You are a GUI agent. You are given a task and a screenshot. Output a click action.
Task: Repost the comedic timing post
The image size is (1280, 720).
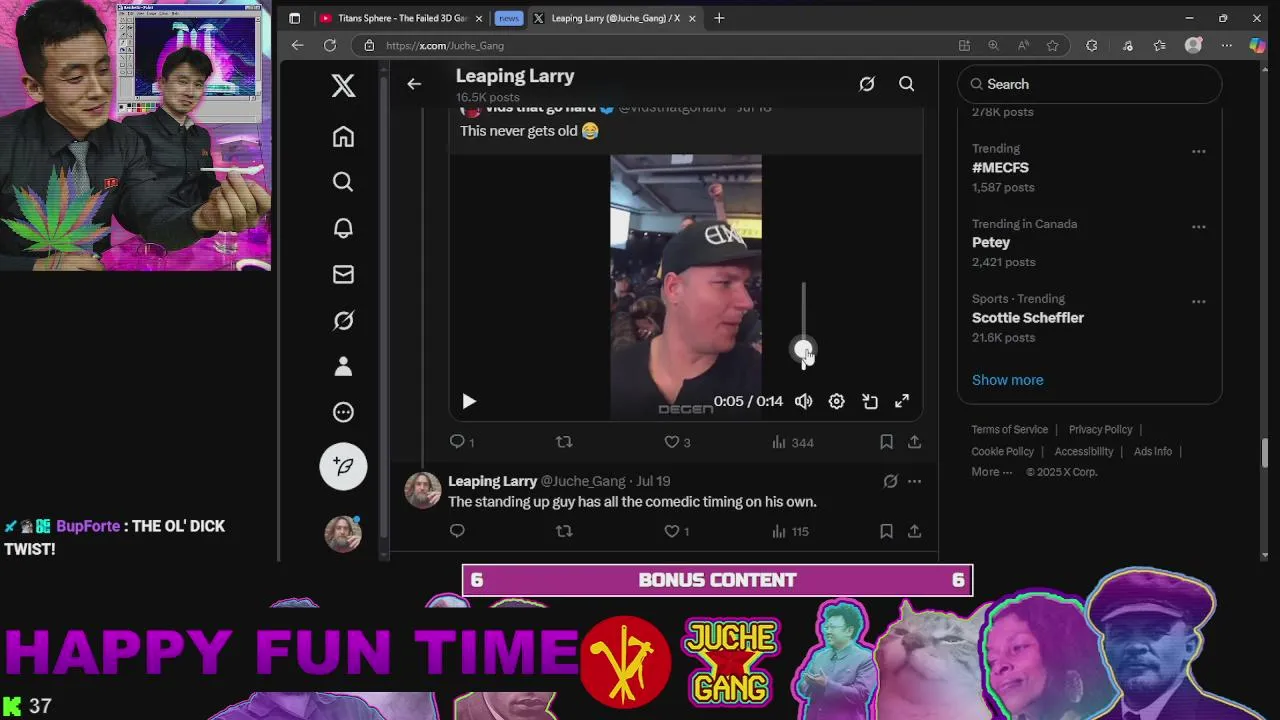pos(564,531)
